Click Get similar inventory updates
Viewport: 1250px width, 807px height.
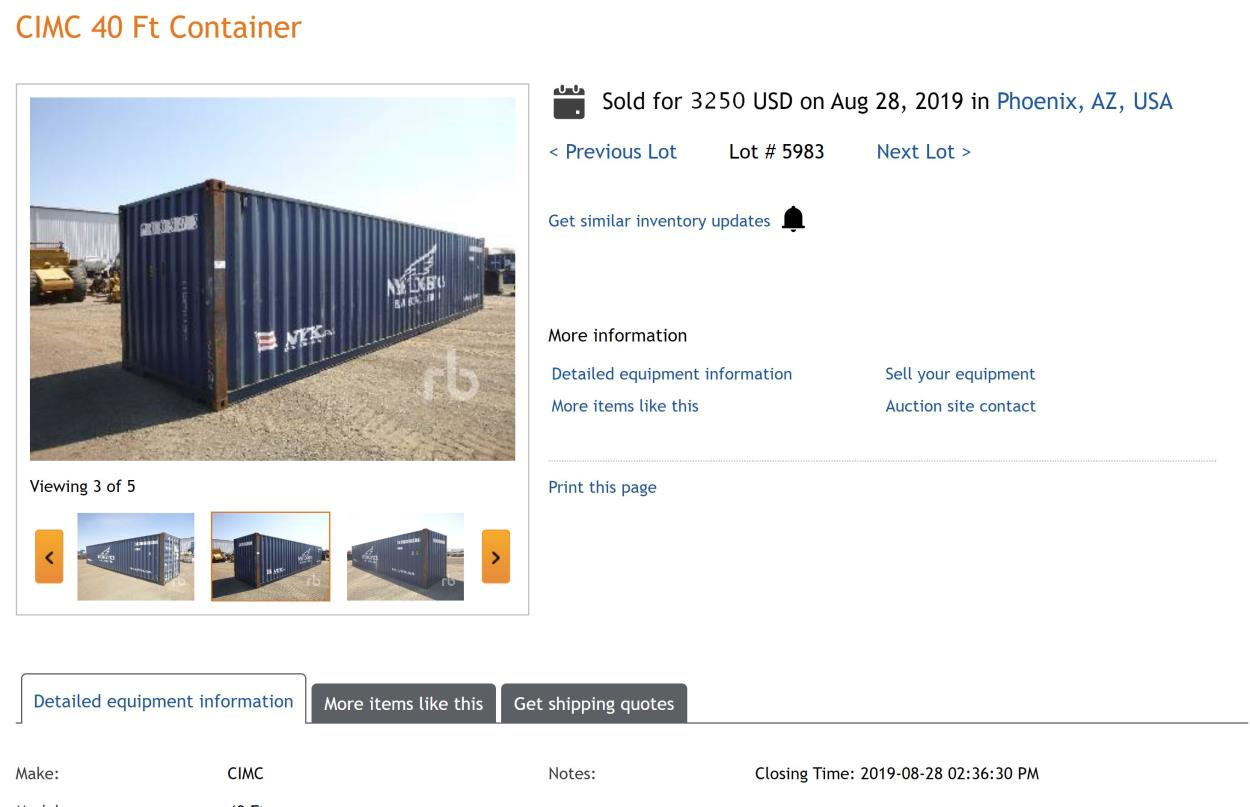(x=659, y=221)
